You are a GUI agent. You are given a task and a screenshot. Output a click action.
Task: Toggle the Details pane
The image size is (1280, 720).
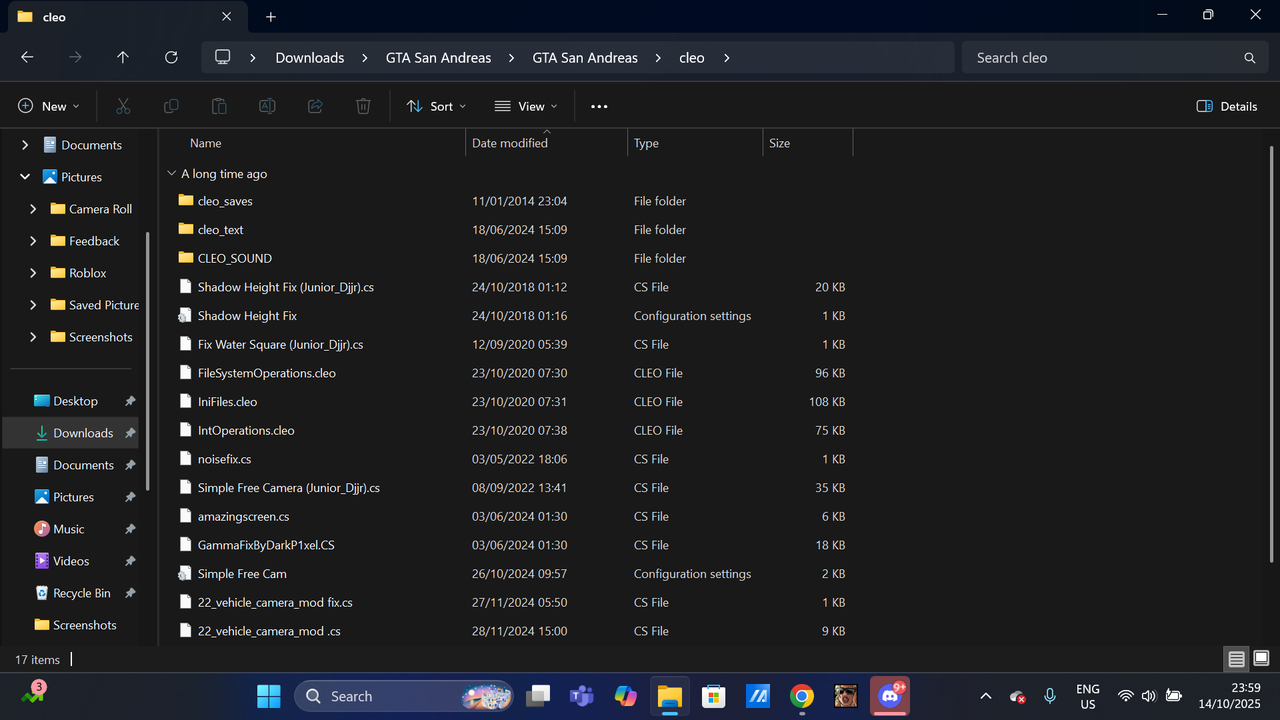point(1227,106)
